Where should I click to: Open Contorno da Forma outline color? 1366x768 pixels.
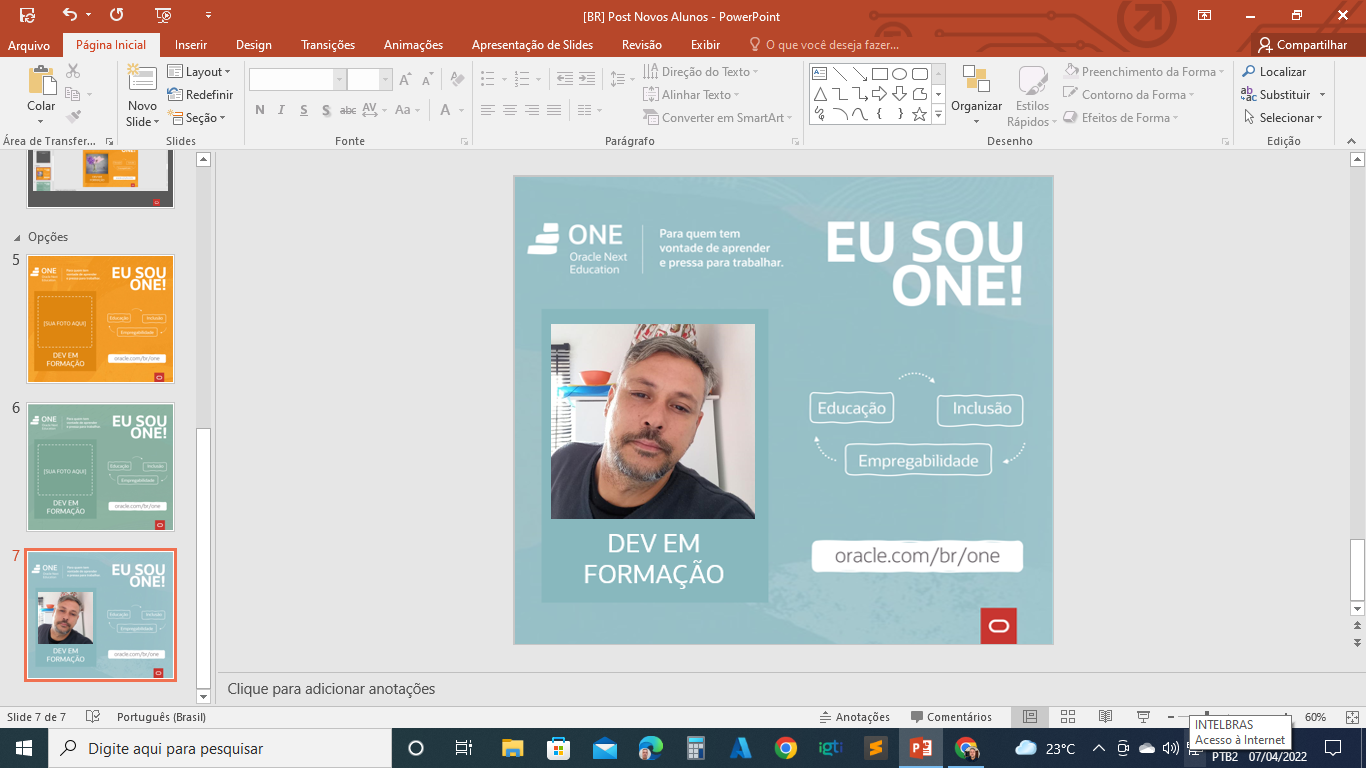pos(1129,95)
